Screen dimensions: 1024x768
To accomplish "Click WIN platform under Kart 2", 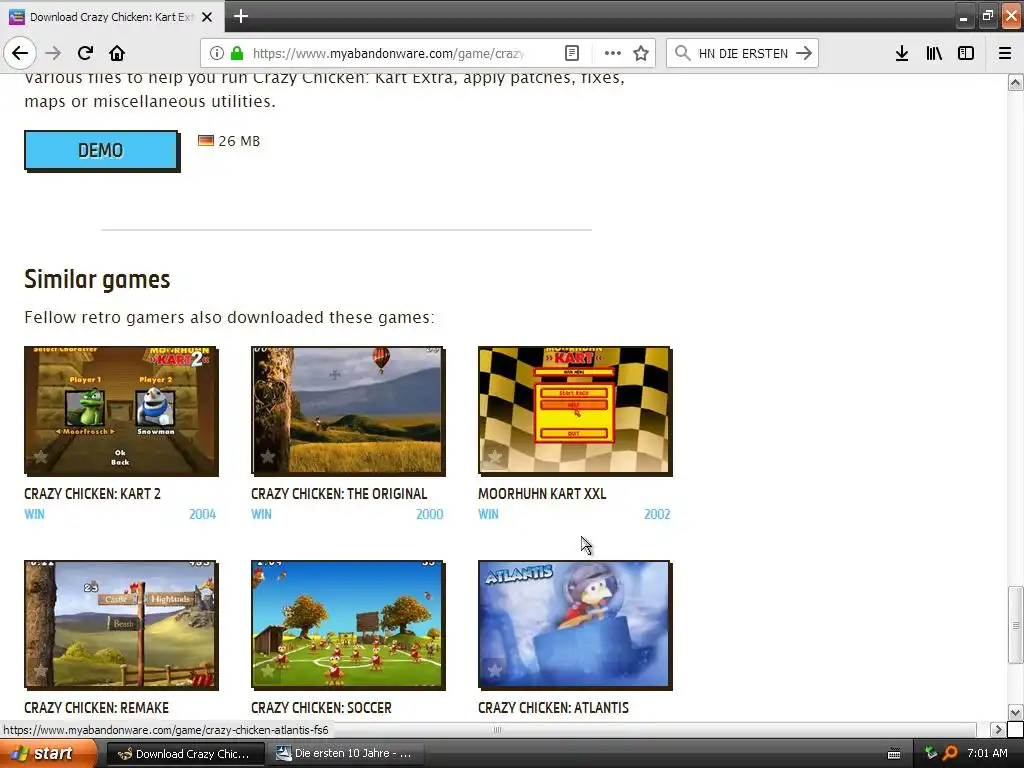I will [34, 514].
